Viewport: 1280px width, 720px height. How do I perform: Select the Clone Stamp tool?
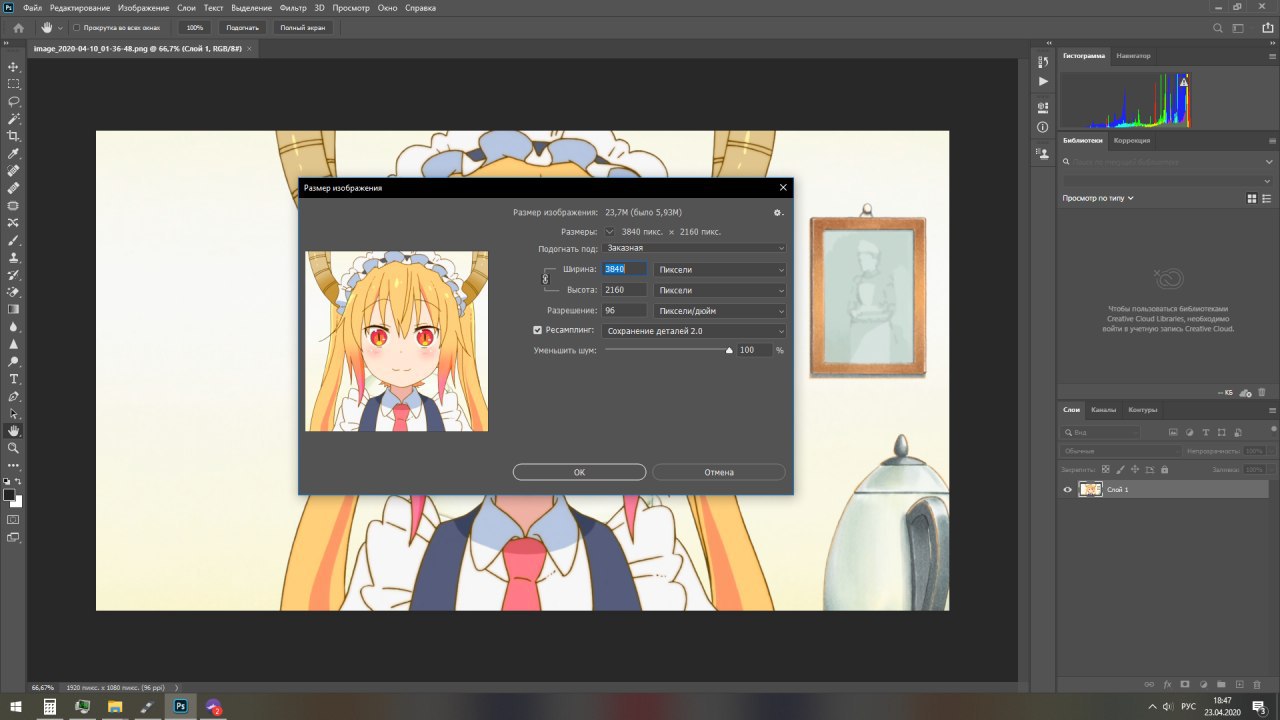[14, 257]
